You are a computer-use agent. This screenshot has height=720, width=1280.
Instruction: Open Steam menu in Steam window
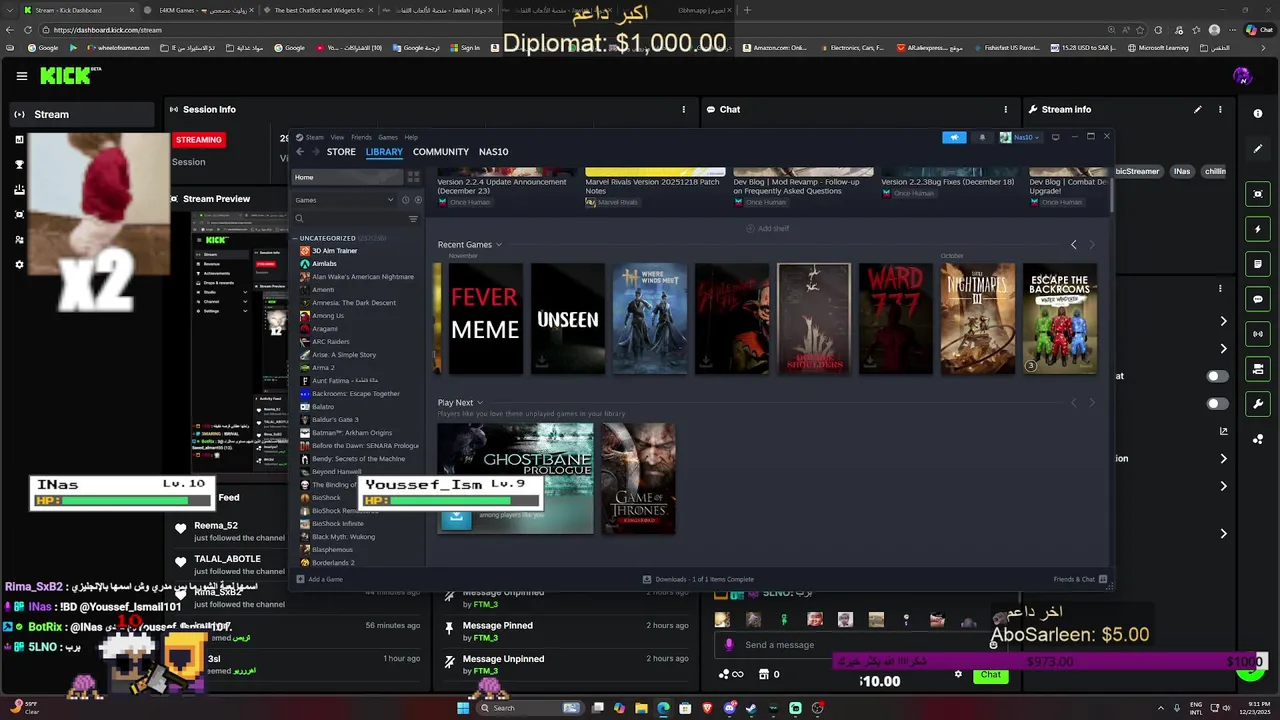pos(314,137)
